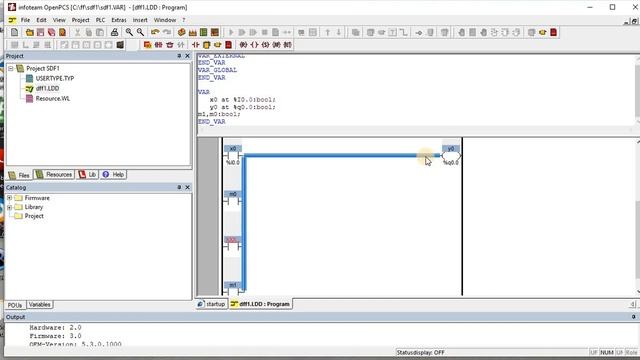Click the dark cube icon in second toolbar
This screenshot has width=640, height=360.
pos(120,44)
